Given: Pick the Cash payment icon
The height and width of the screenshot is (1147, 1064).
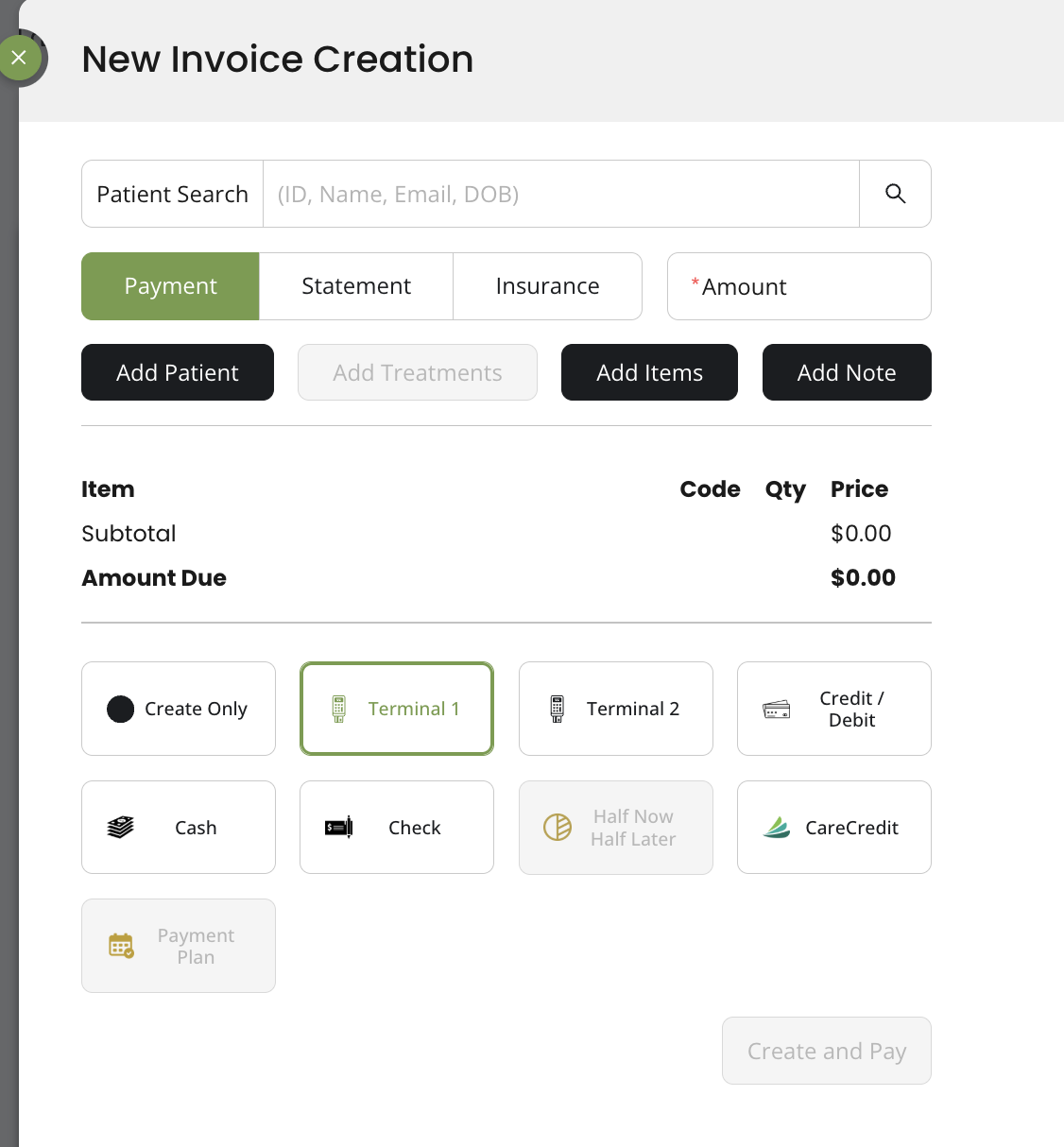Looking at the screenshot, I should (x=121, y=828).
